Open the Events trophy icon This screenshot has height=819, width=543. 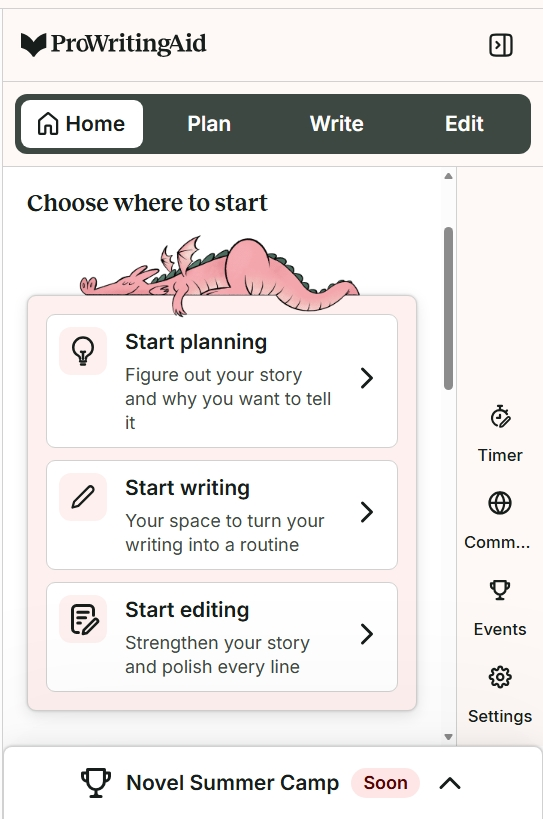pyautogui.click(x=500, y=590)
